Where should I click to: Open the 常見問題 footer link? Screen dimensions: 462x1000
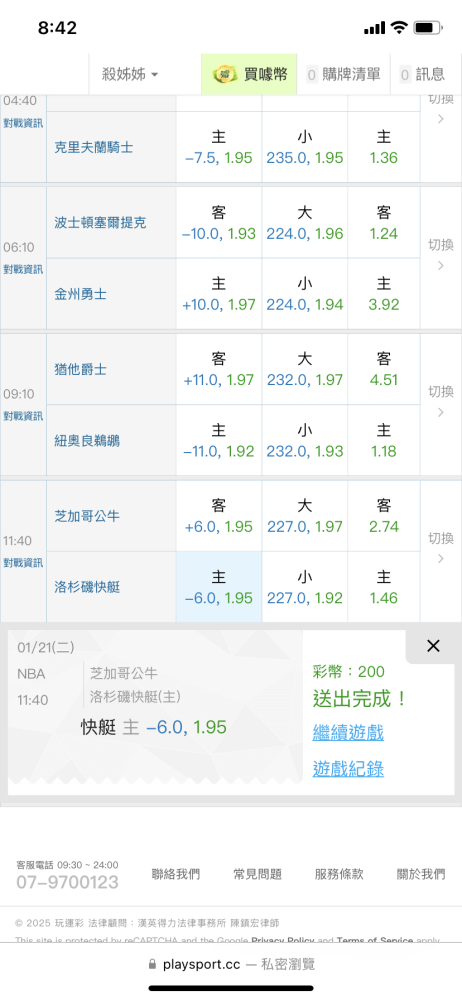coord(257,874)
